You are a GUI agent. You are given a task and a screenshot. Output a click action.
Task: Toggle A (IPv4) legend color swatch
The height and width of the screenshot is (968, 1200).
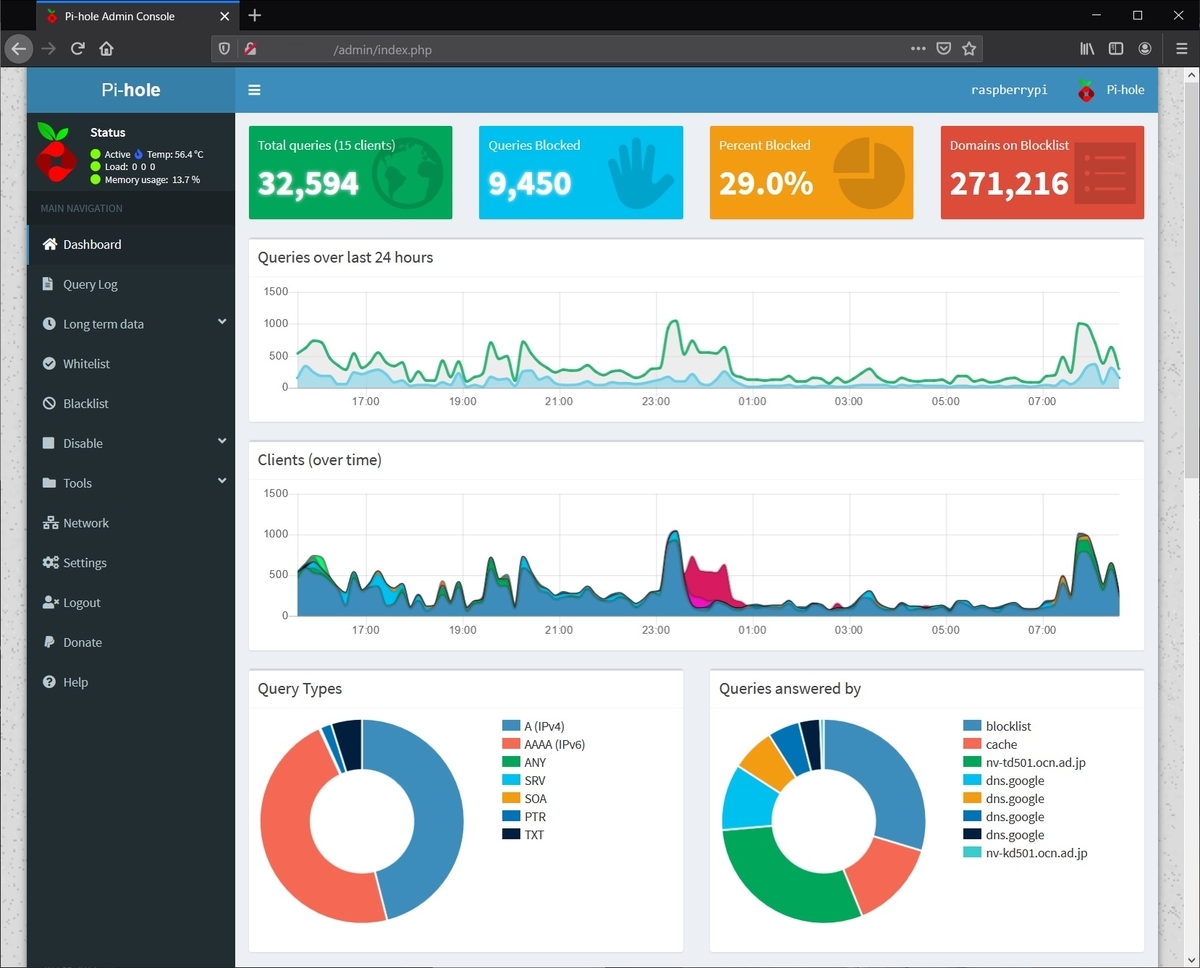tap(510, 726)
